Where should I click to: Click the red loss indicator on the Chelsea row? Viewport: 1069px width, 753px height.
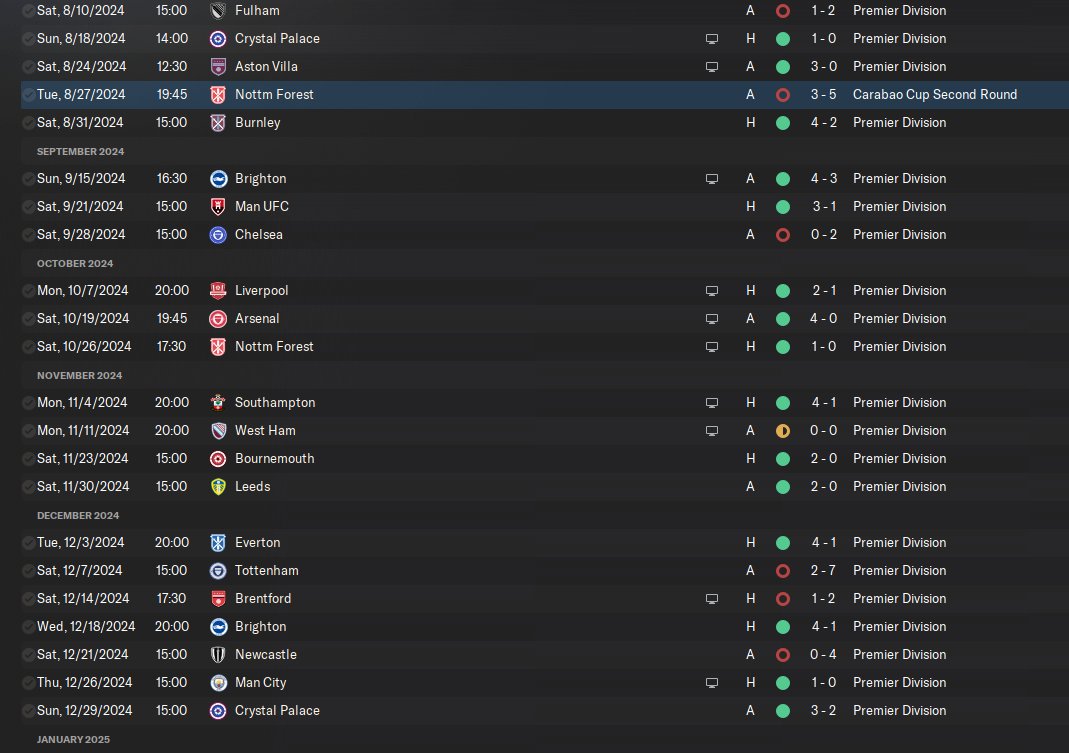783,235
